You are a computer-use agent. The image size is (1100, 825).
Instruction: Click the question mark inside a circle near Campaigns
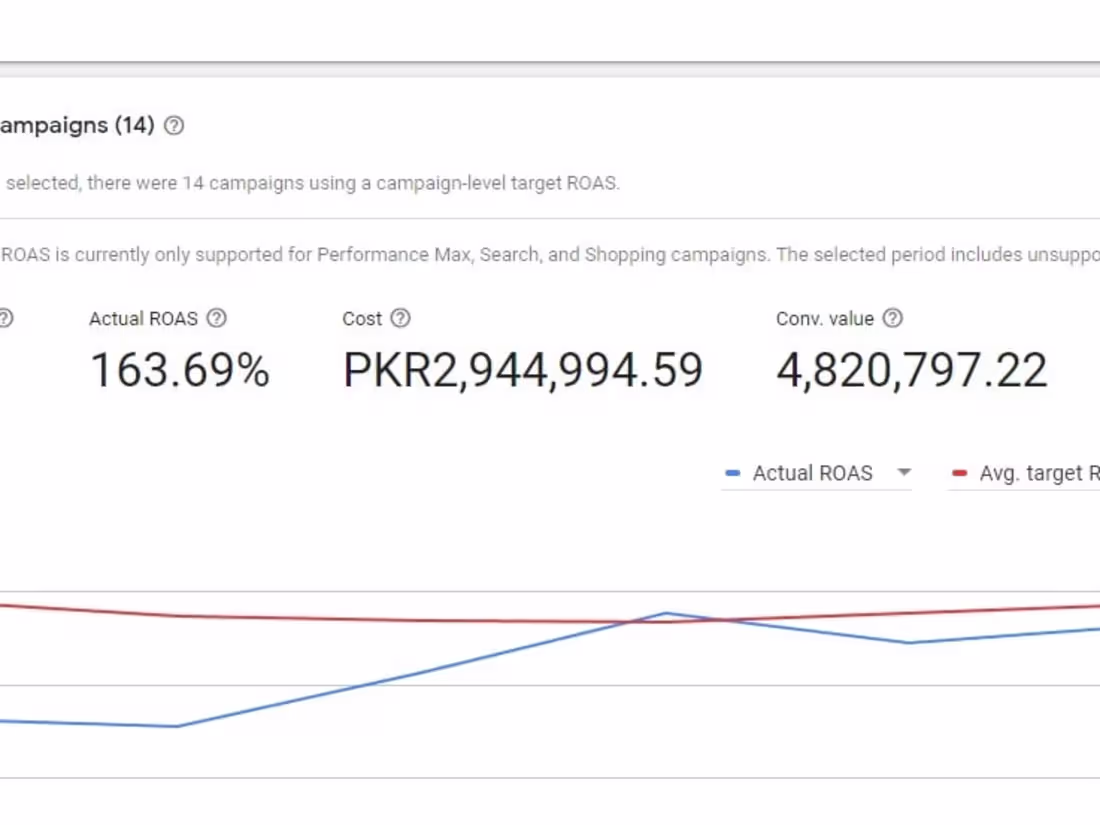[x=173, y=126]
